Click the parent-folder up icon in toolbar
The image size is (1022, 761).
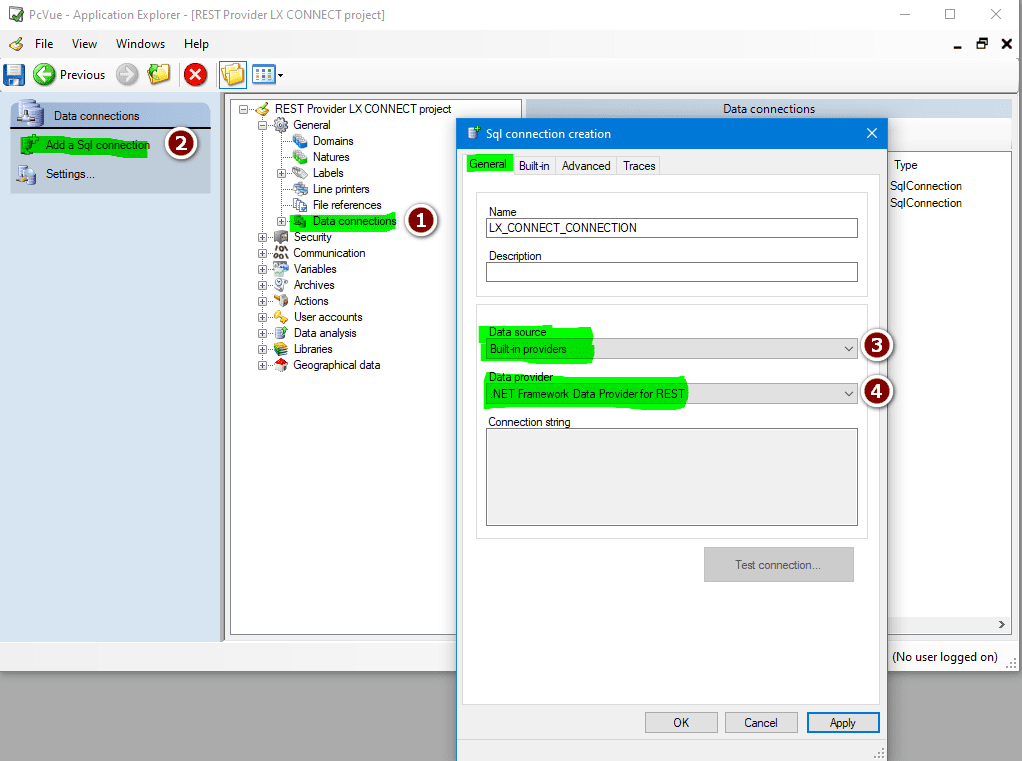point(158,74)
